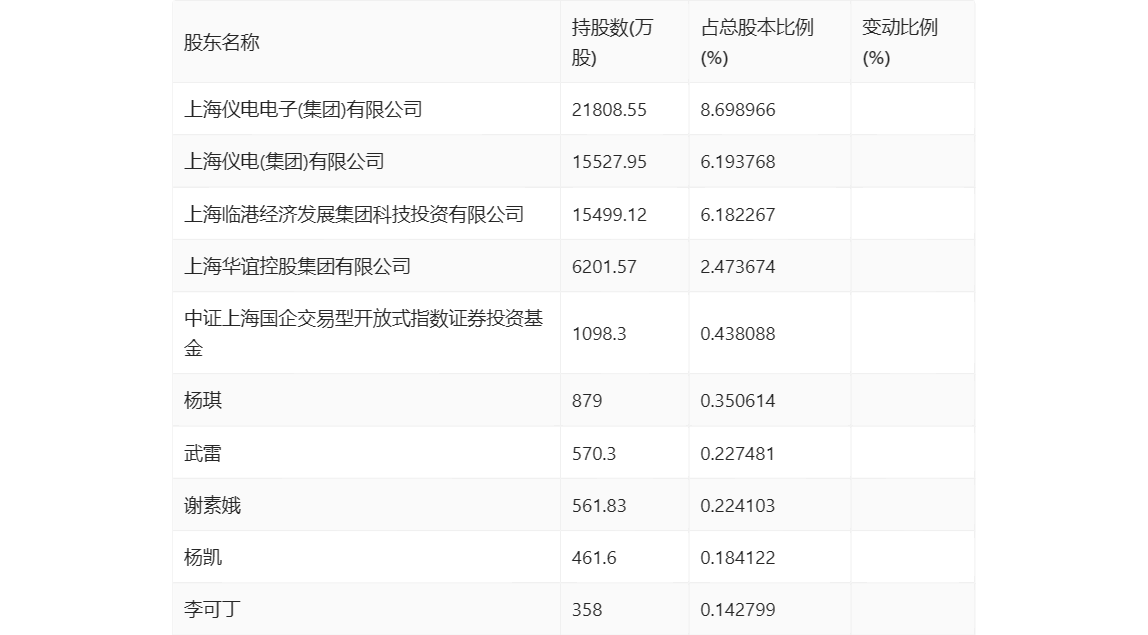Screen dimensions: 1148x635
Task: Click the 杨凯 shareholder name
Action: tap(200, 556)
